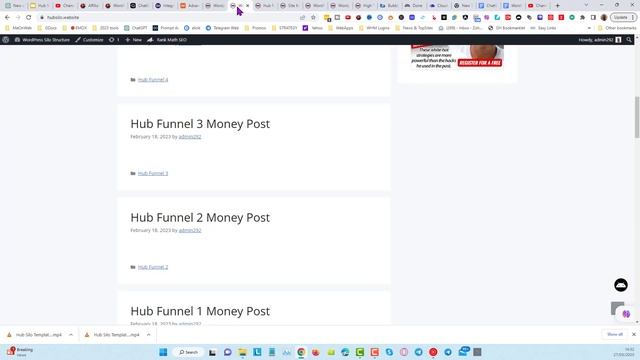Open the Telegram Web bookmark
The image size is (640, 360).
click(x=222, y=28)
